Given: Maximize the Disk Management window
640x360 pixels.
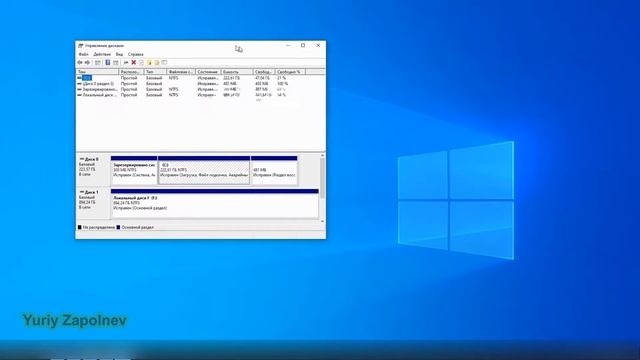Looking at the screenshot, I should pyautogui.click(x=303, y=45).
